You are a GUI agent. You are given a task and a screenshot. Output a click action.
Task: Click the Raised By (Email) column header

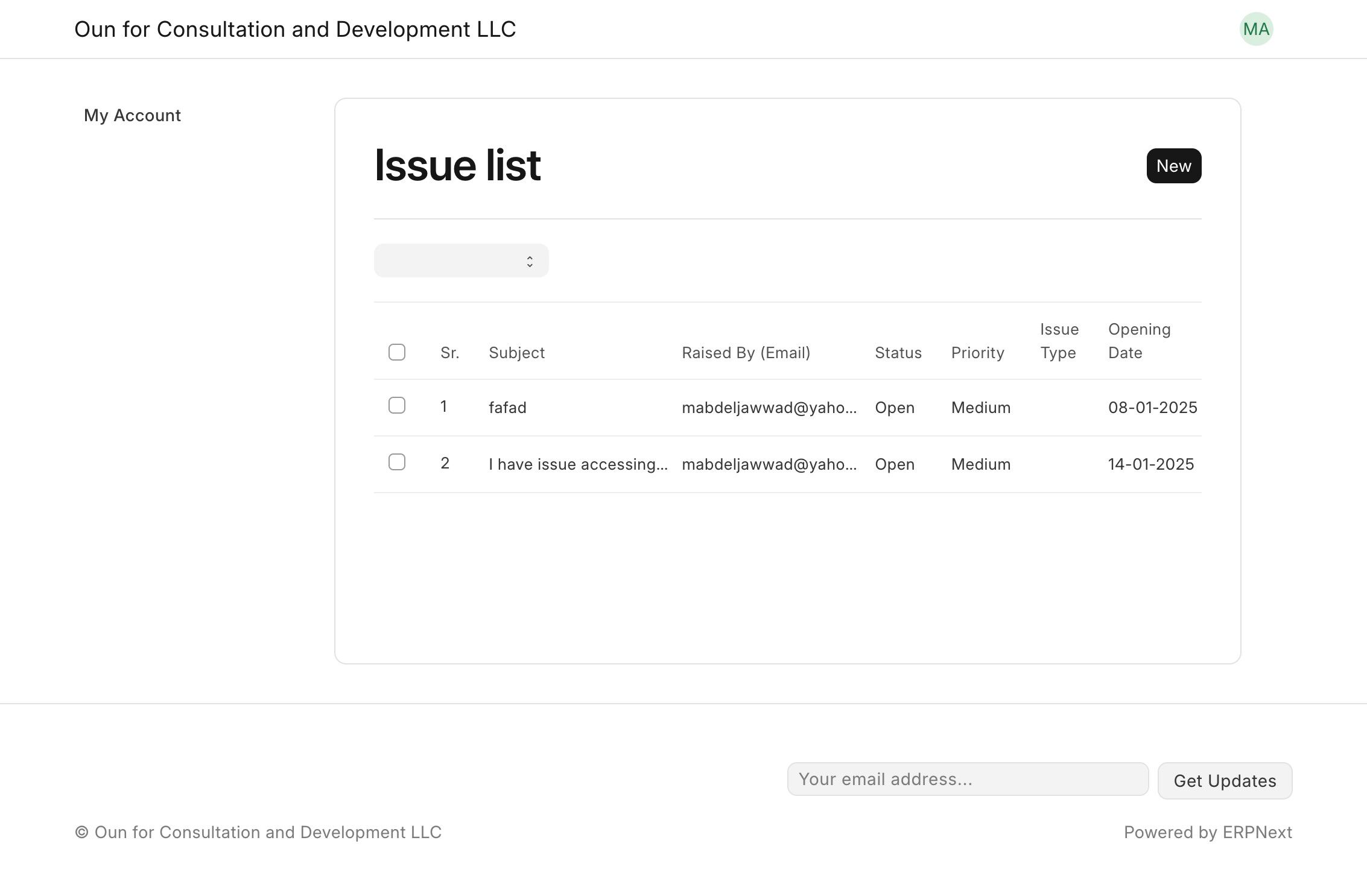(x=746, y=353)
